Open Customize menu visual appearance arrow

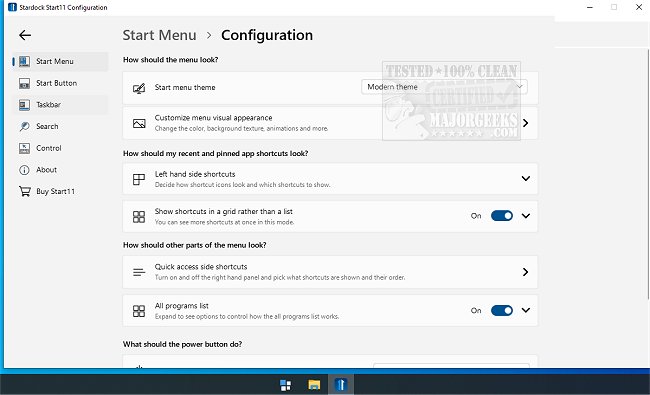526,123
